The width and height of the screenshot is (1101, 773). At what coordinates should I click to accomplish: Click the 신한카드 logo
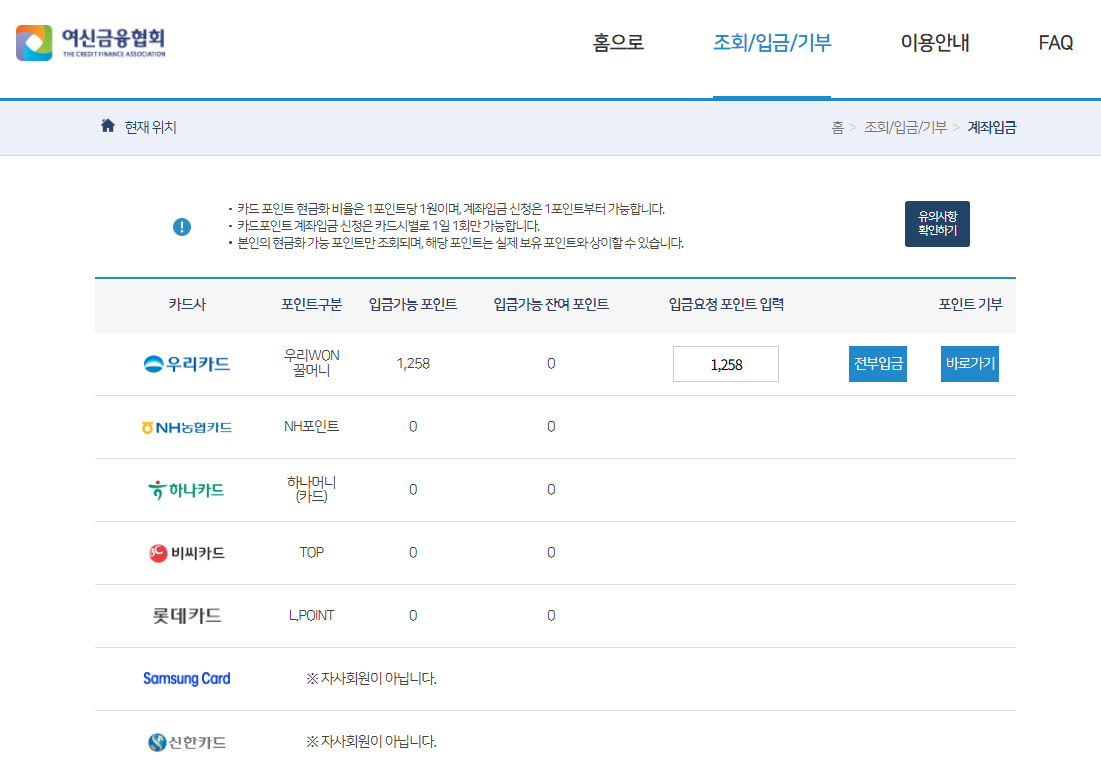(x=187, y=742)
